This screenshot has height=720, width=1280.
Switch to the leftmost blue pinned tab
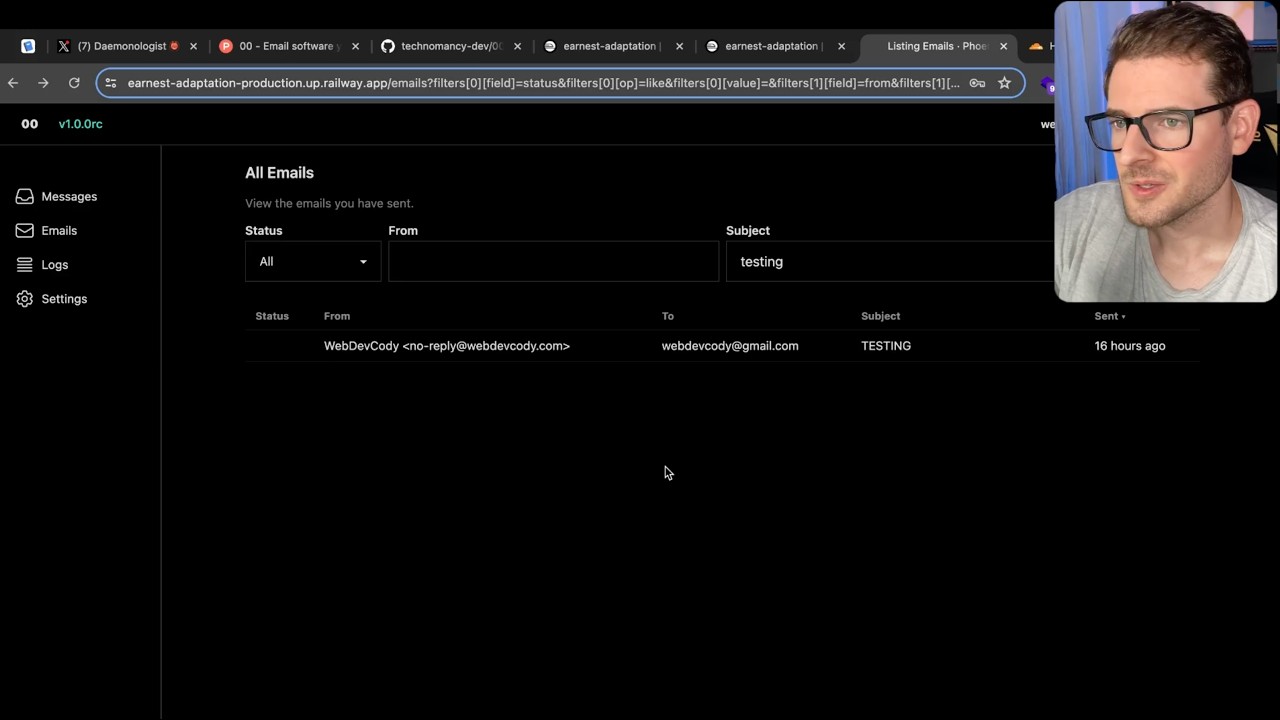pos(28,46)
